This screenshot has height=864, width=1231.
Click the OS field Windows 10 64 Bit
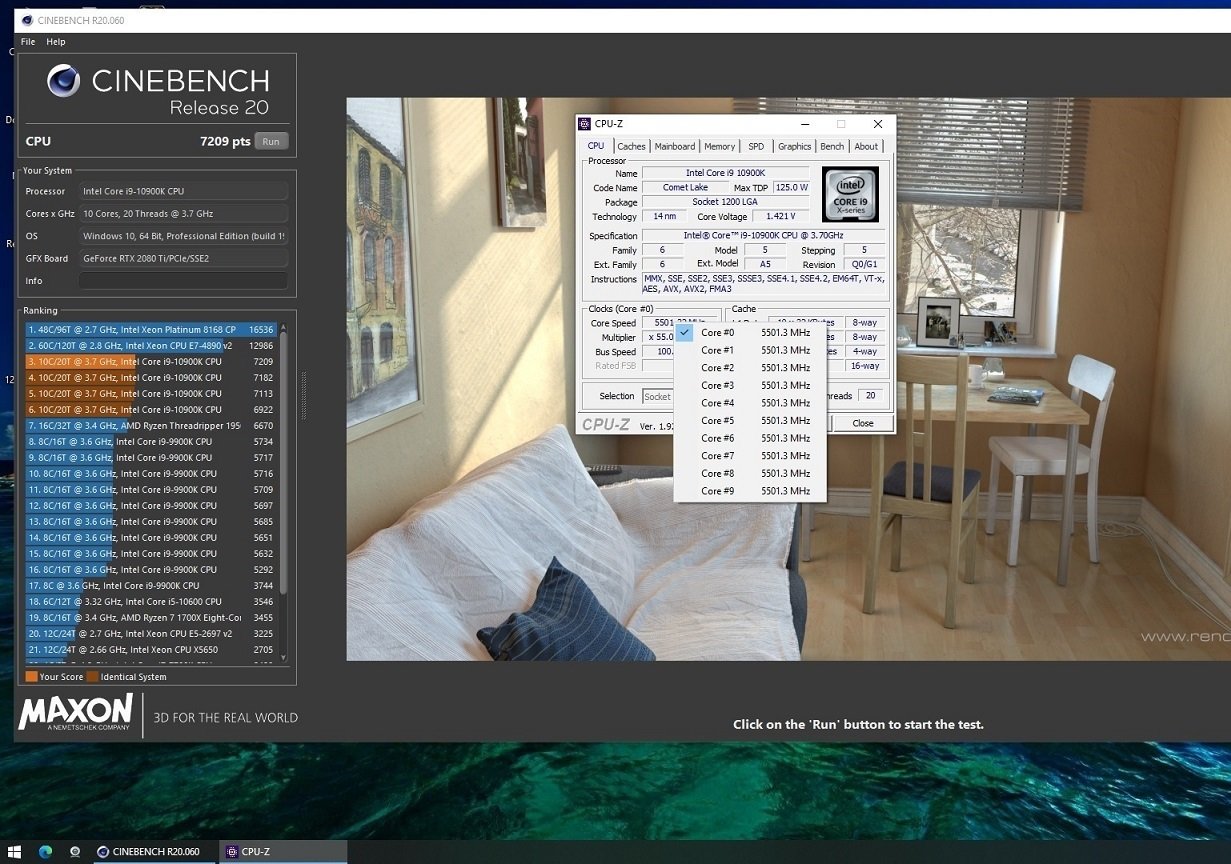(x=183, y=236)
